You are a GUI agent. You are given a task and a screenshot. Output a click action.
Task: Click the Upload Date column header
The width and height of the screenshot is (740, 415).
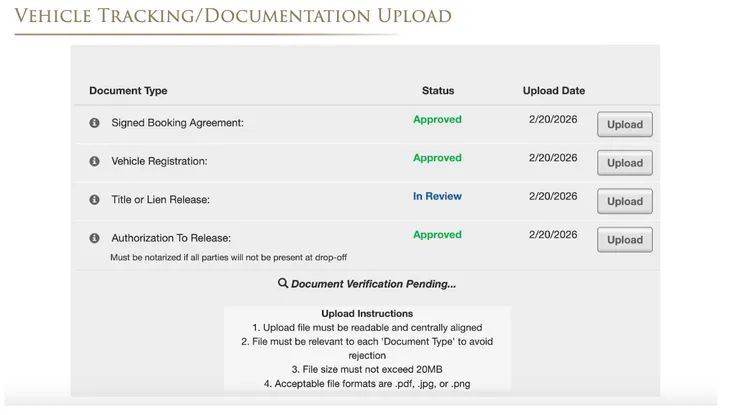[554, 91]
